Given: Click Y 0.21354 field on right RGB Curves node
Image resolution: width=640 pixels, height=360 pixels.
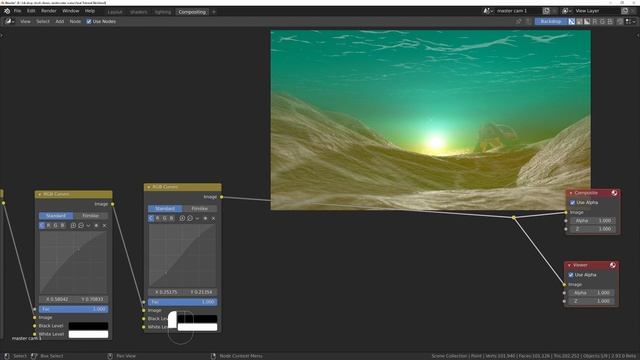Looking at the screenshot, I should point(200,292).
